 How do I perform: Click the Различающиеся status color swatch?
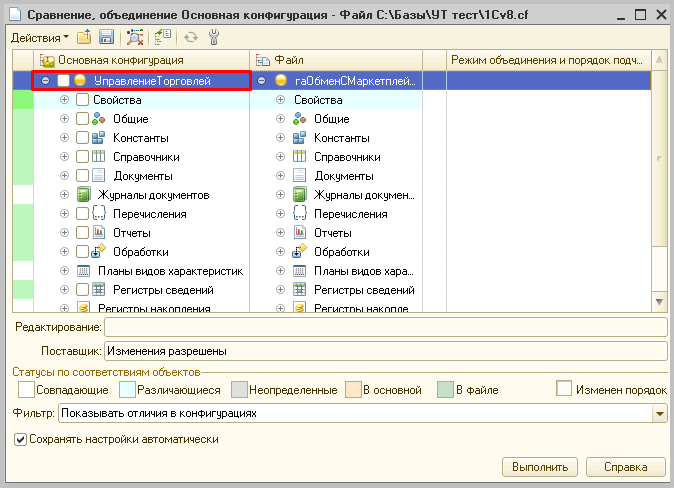coord(127,390)
